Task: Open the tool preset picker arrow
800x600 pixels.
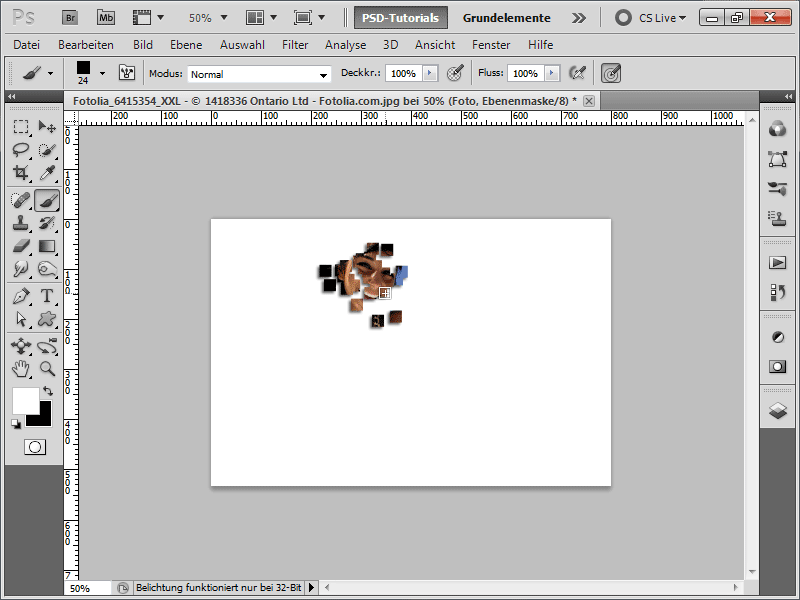Action: tap(50, 73)
